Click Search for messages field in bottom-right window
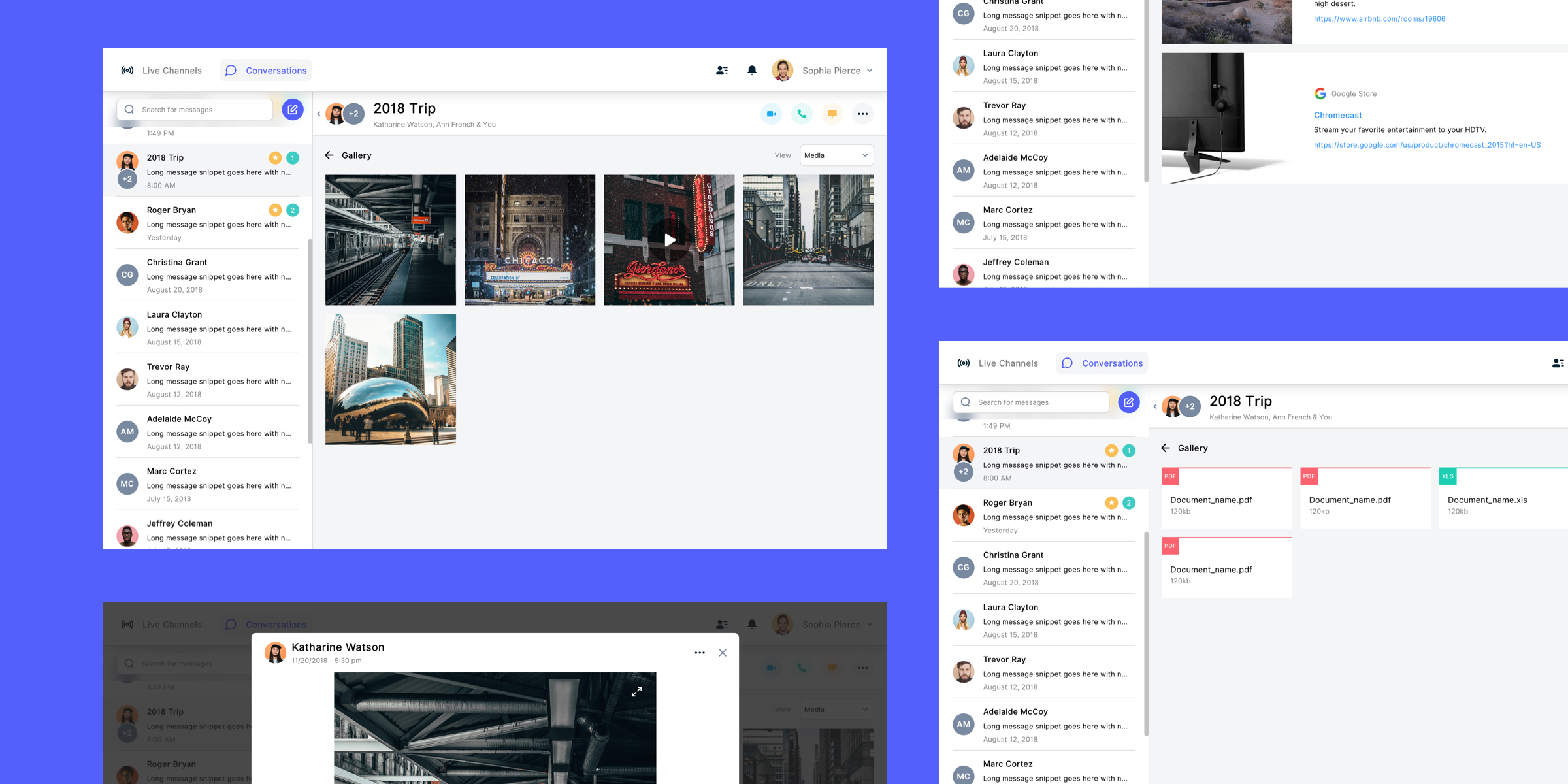Image resolution: width=1568 pixels, height=784 pixels. pos(1031,402)
